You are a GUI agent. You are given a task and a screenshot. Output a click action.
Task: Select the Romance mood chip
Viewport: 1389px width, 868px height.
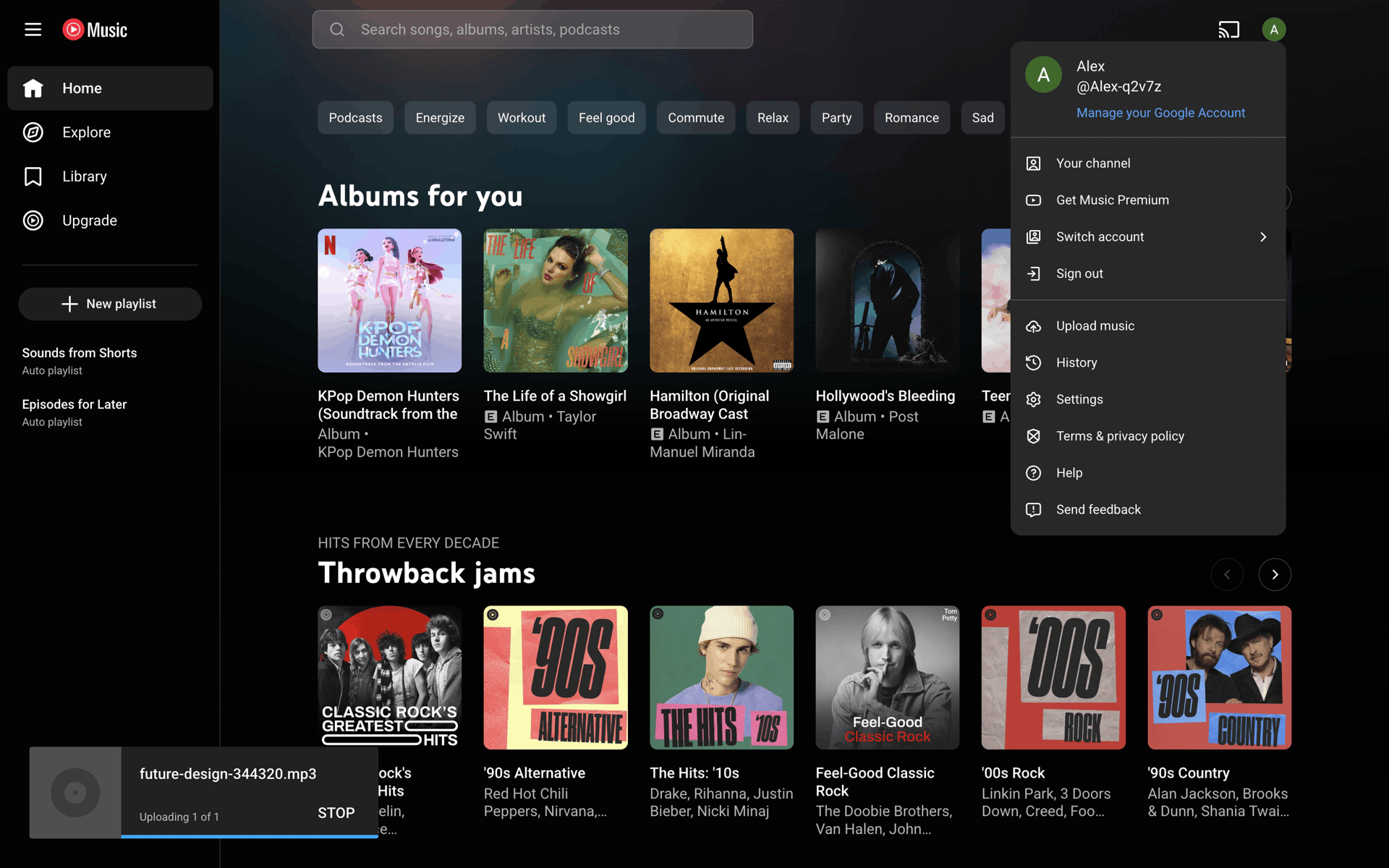[x=912, y=118]
